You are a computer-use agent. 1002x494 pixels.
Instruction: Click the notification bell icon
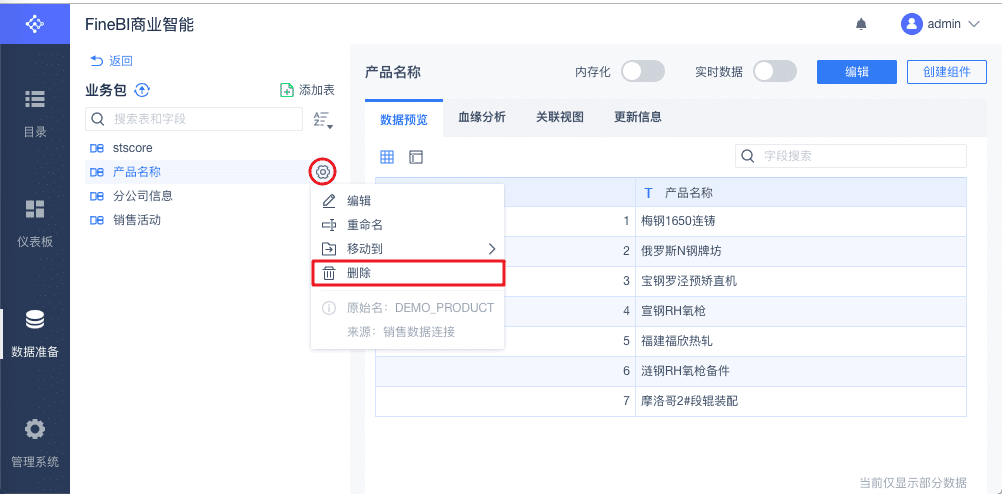[x=860, y=24]
